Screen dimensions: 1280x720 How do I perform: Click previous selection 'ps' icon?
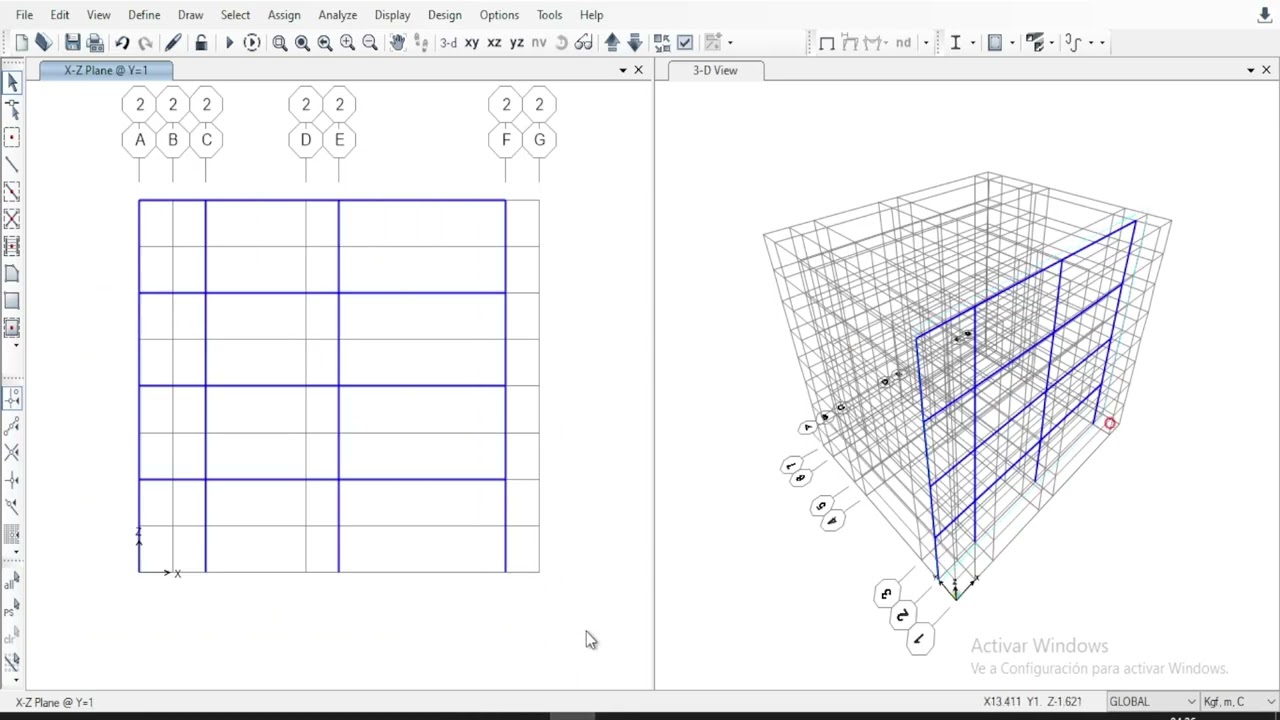[12, 609]
